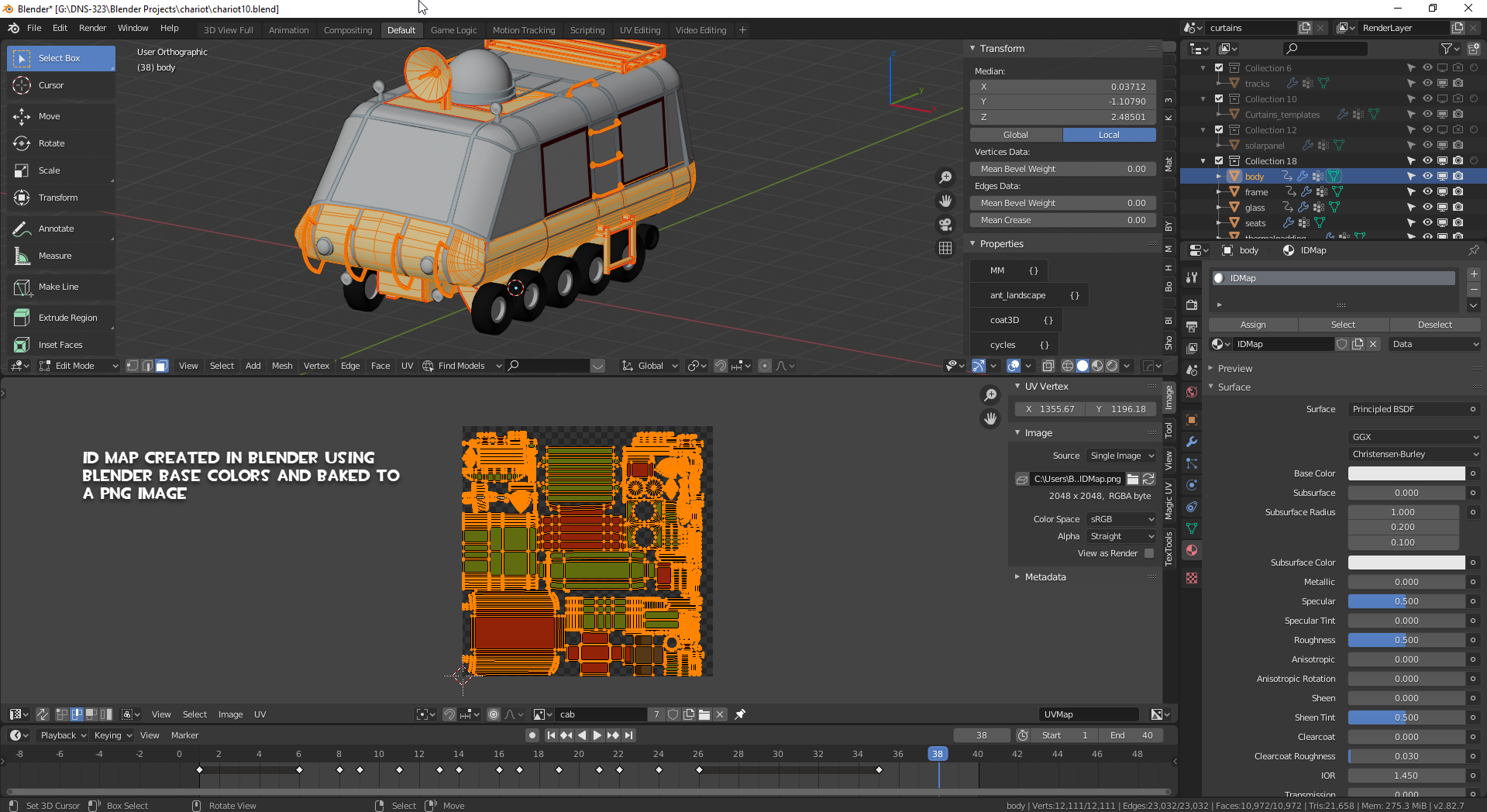
Task: Set transform orientation to Global
Action: (x=1015, y=135)
